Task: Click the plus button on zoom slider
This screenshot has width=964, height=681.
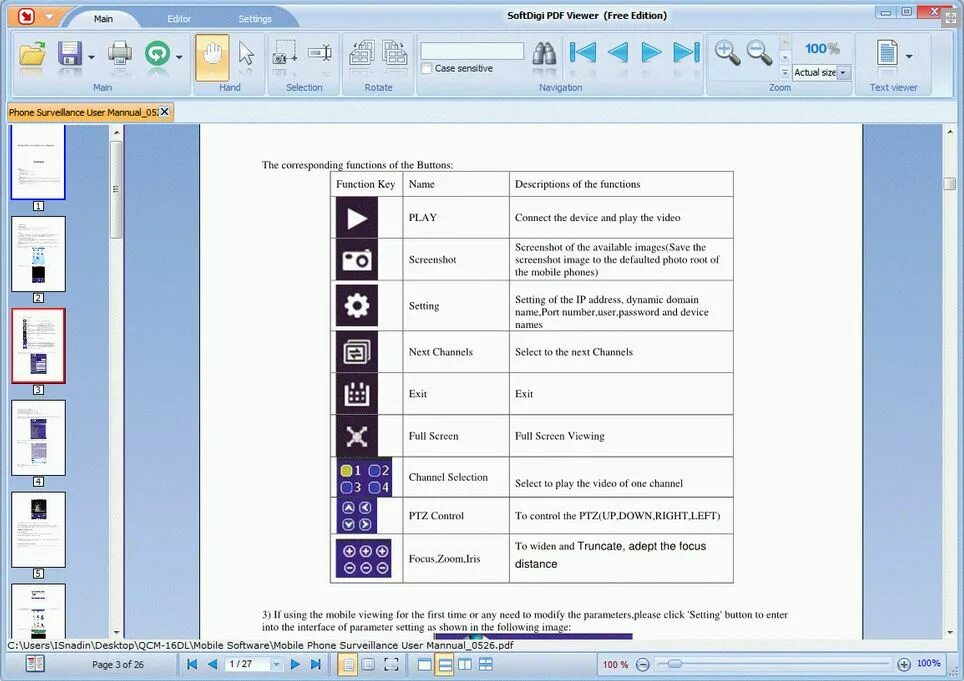Action: click(x=904, y=664)
